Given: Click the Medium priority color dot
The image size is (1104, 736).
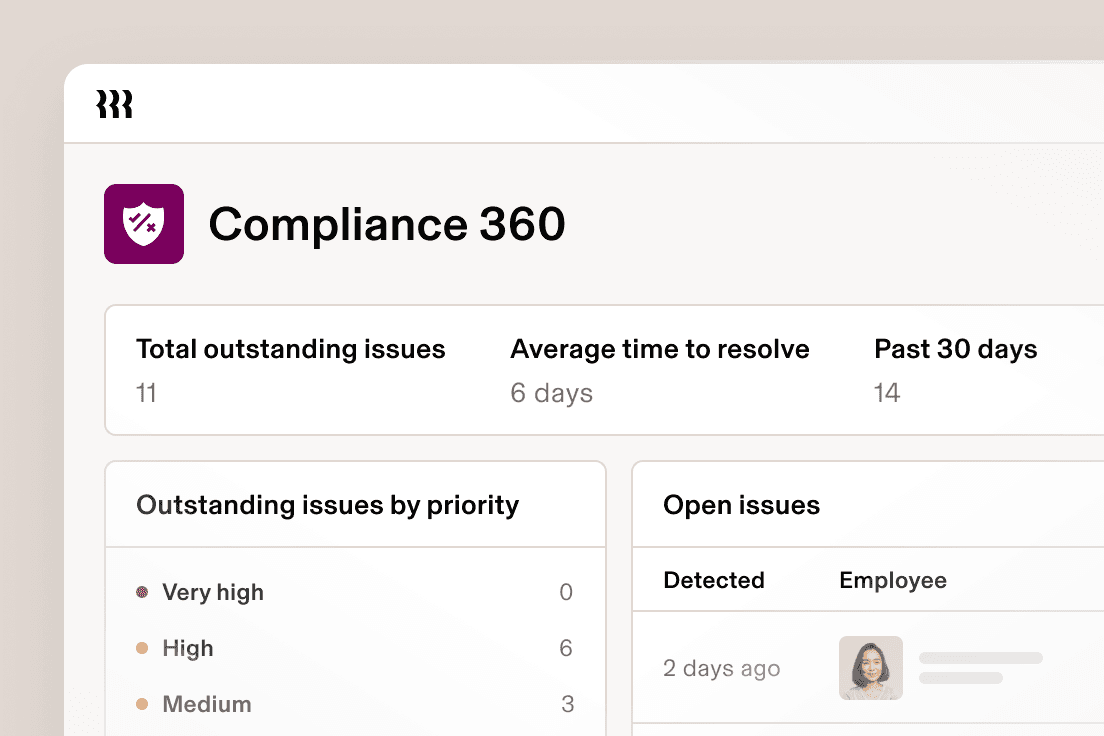Looking at the screenshot, I should tap(142, 704).
